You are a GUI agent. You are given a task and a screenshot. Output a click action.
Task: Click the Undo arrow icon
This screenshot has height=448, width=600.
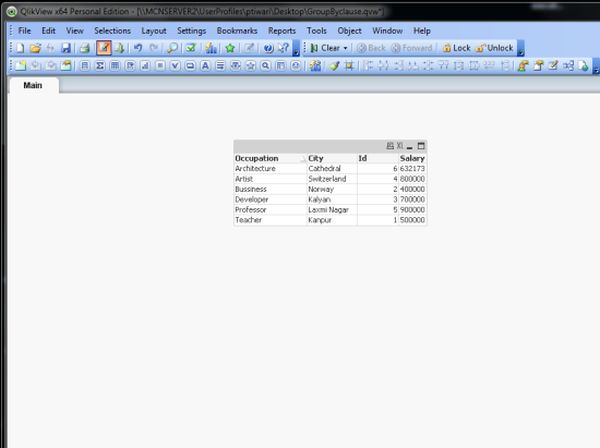pyautogui.click(x=138, y=48)
